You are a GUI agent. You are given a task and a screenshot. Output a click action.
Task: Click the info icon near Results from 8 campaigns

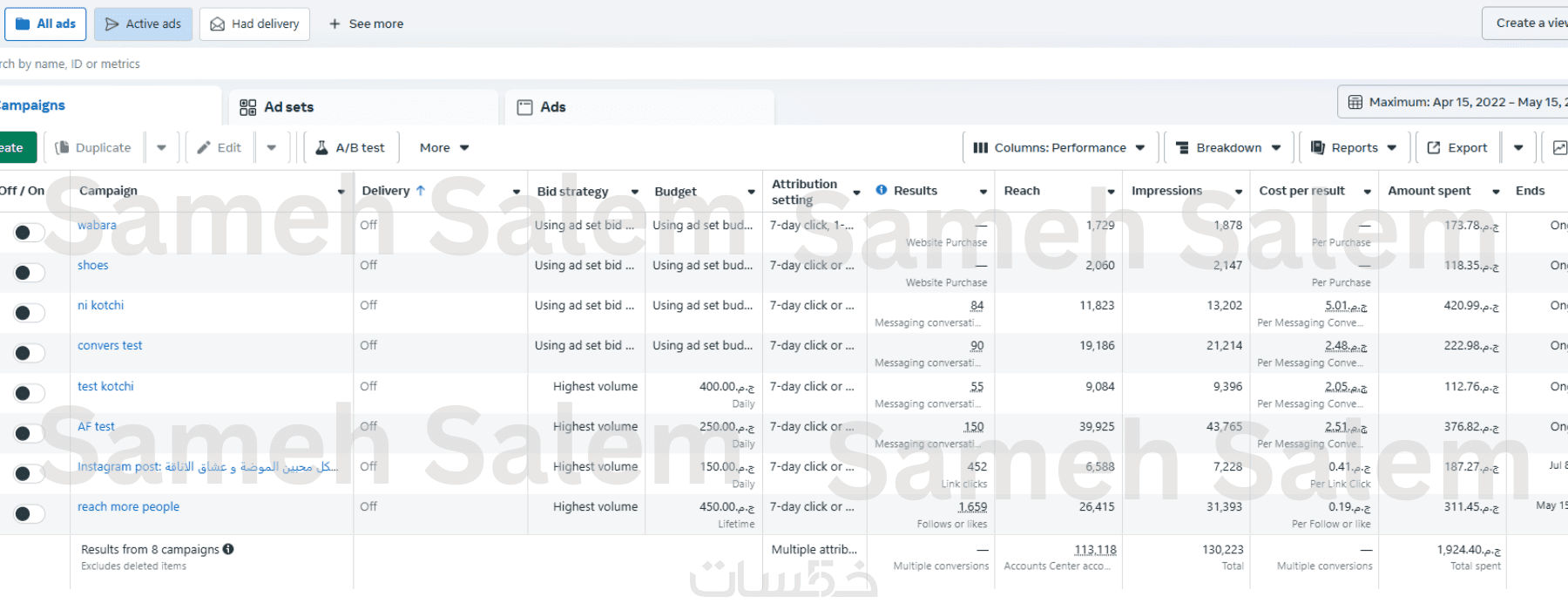(x=228, y=549)
